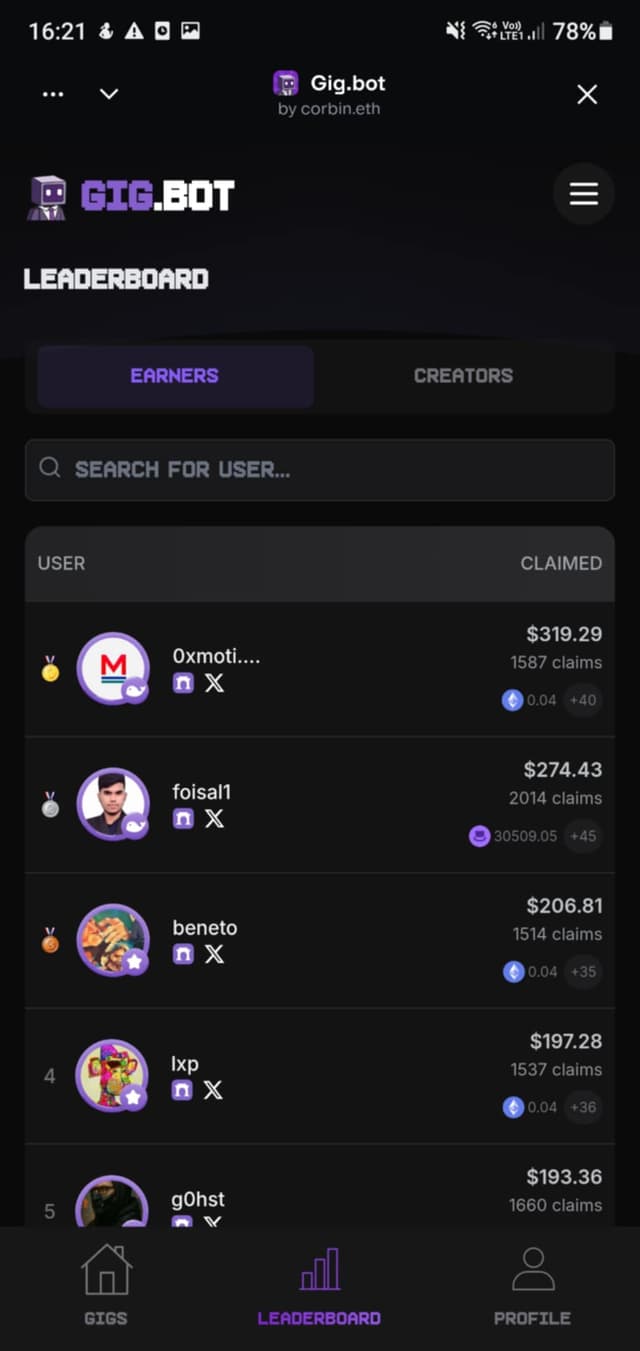The image size is (640, 1351).
Task: Tap the gold medal beside 0xmoti
Action: 48,668
